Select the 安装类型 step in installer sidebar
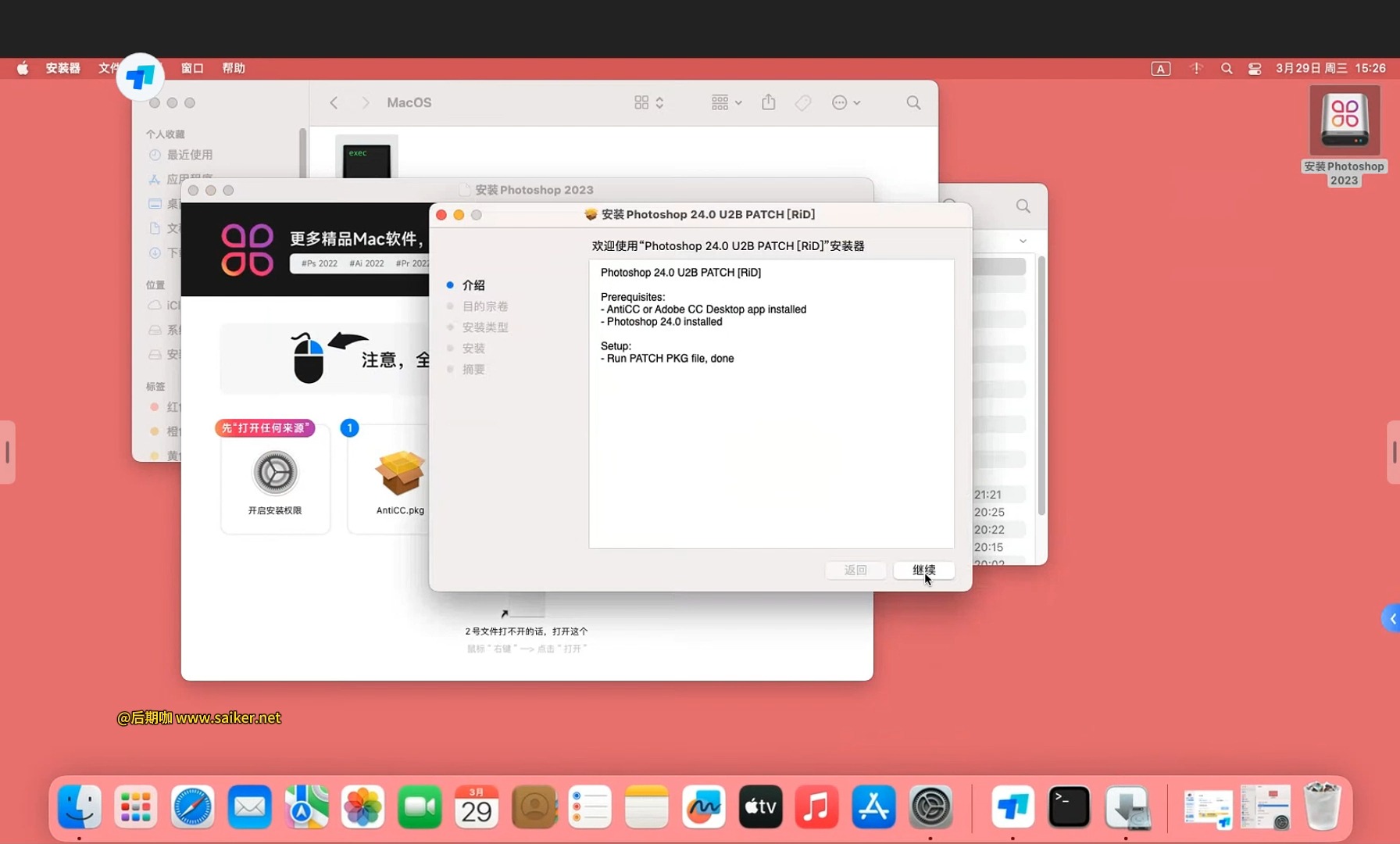This screenshot has height=844, width=1400. point(485,327)
